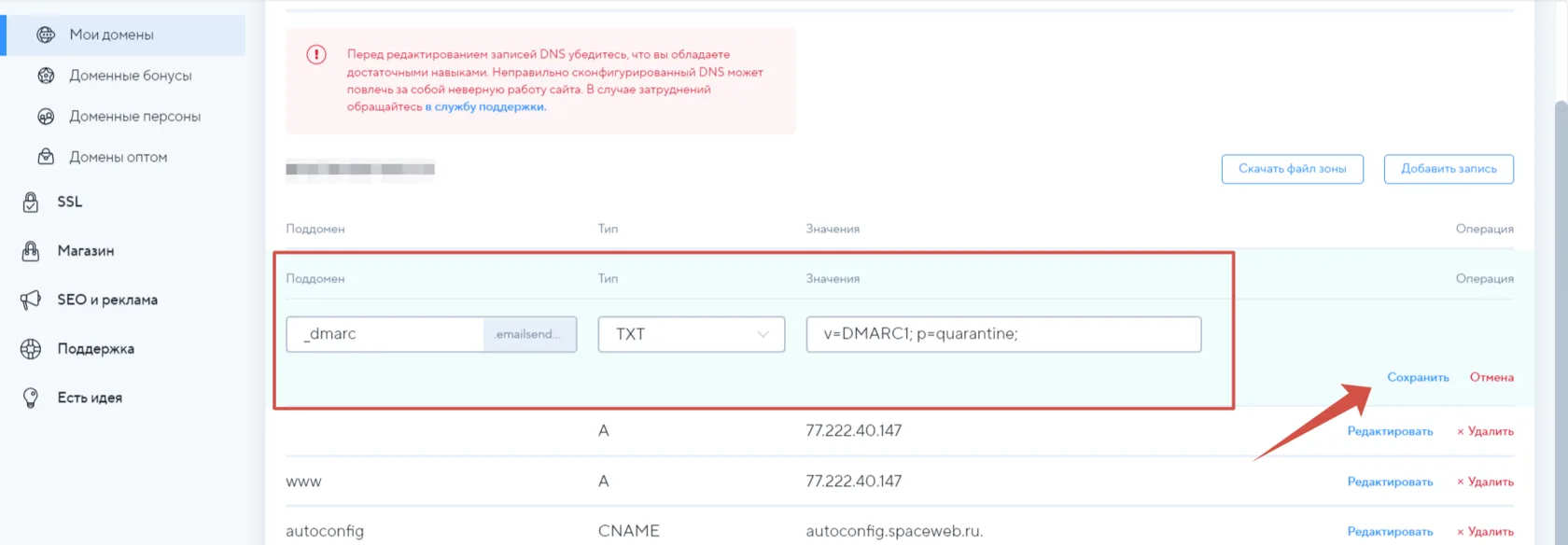Viewport: 1568px width, 545px height.
Task: Click Скачать файл зоны button
Action: 1293,169
